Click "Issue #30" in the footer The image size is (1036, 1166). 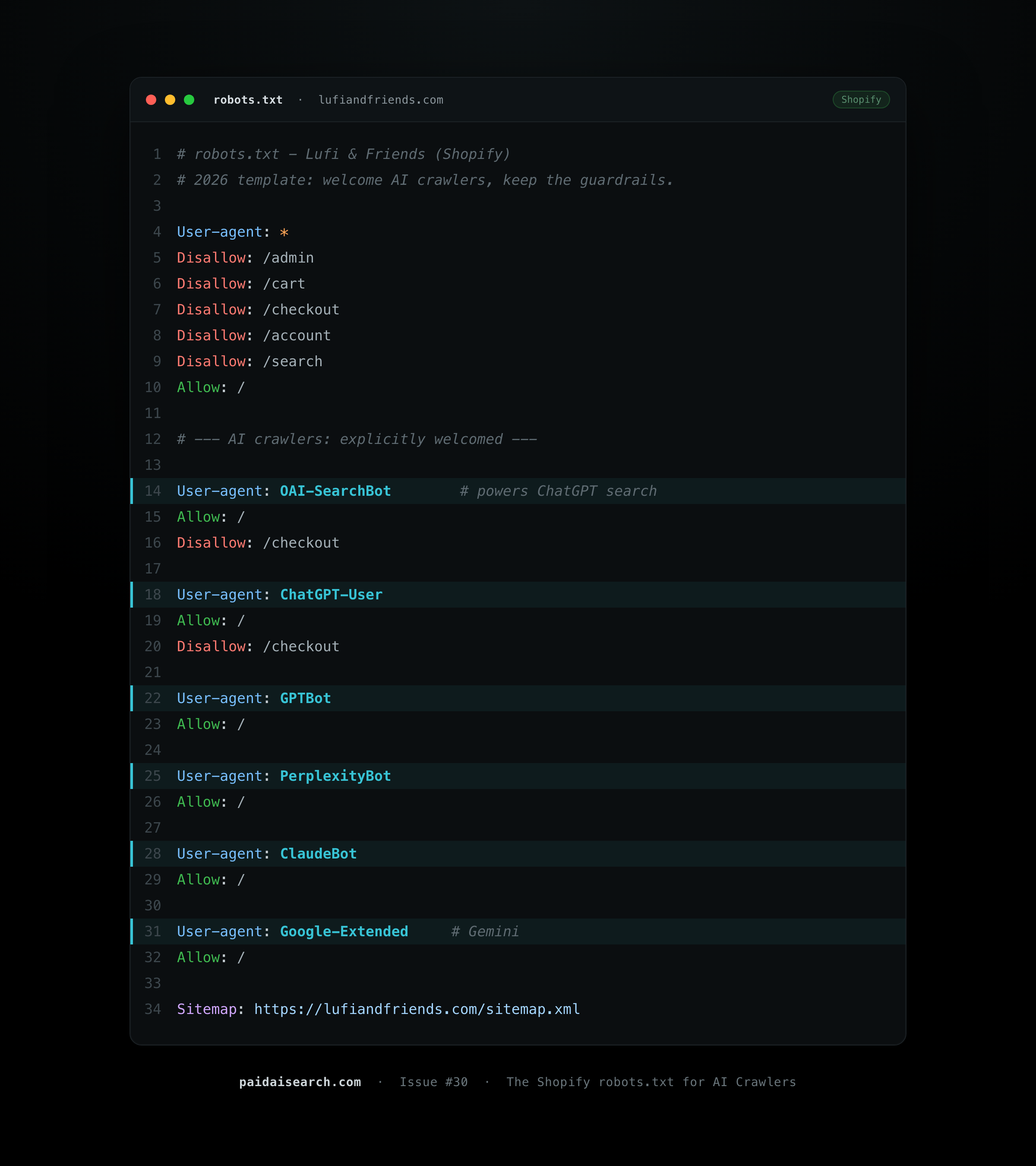point(434,1082)
